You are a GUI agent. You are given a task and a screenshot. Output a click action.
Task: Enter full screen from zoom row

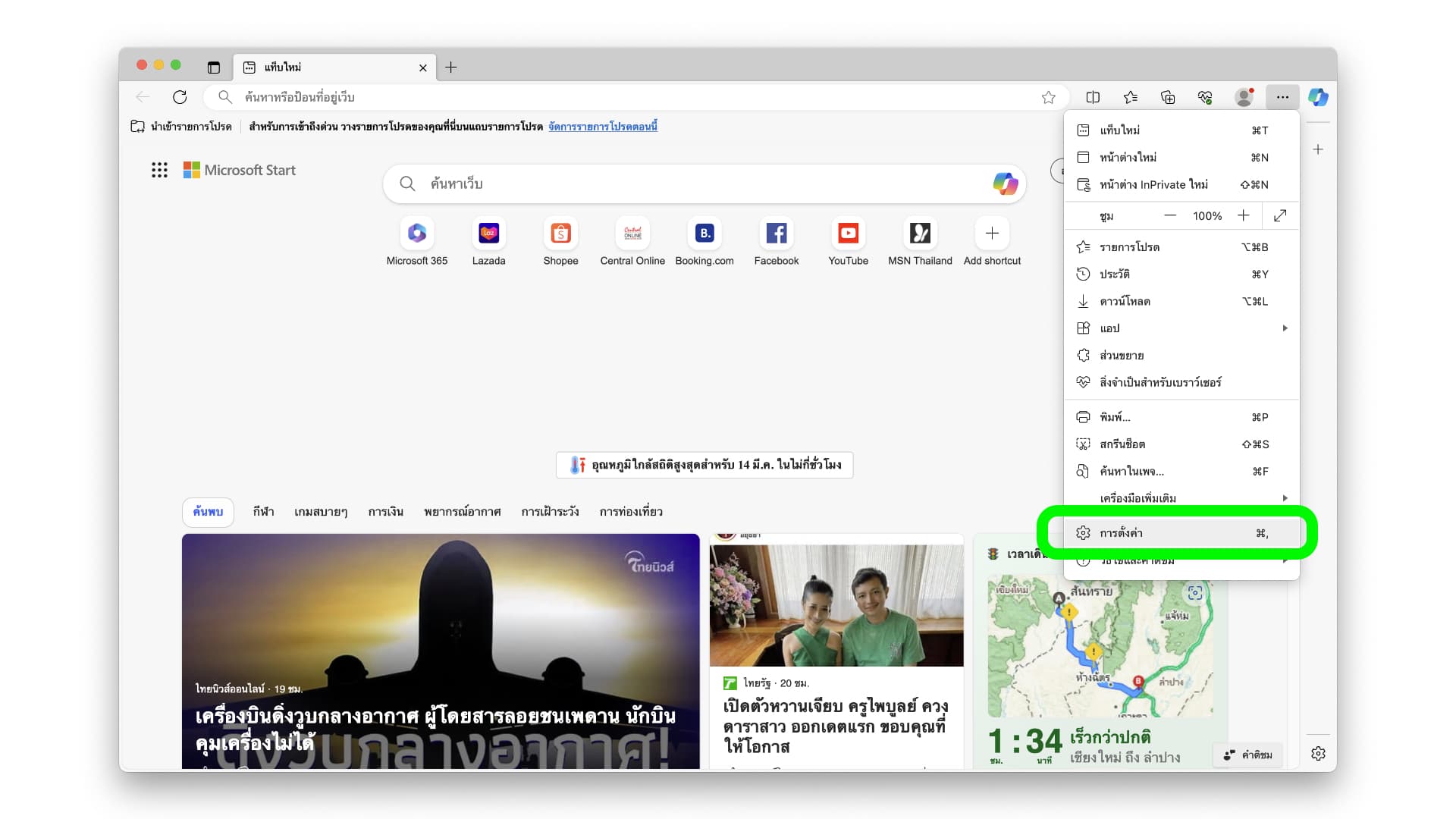click(1280, 216)
